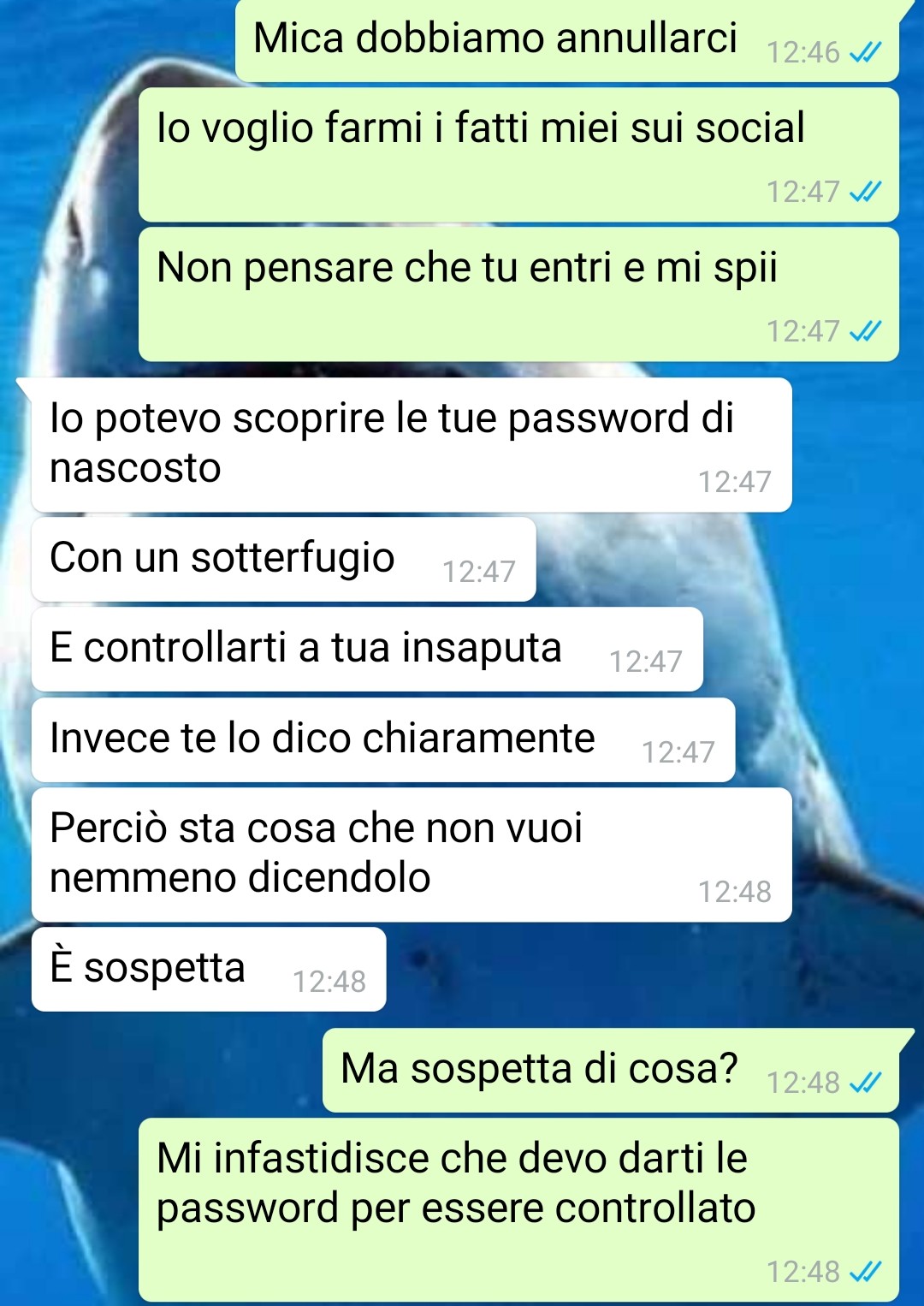
Task: Tap read receipt ticks on "Mica dobbiamo annullarci"
Action: (865, 53)
